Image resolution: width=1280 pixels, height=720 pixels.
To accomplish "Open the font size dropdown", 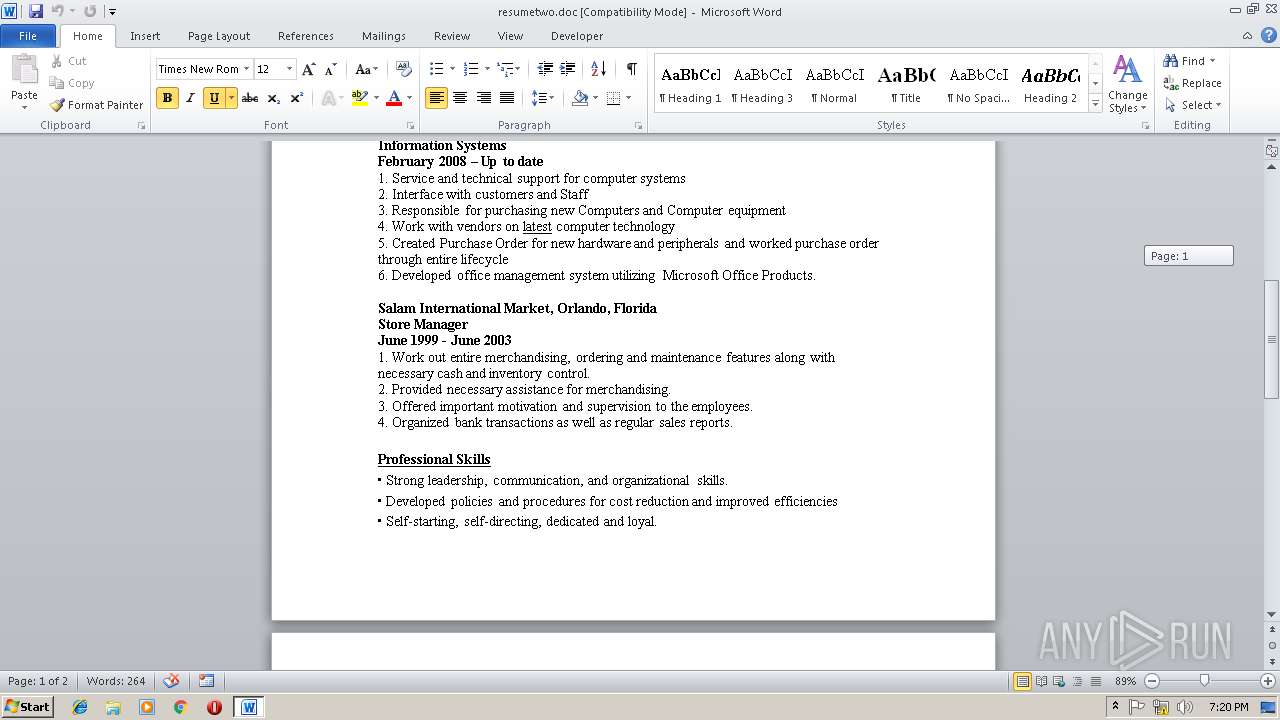I will (290, 69).
